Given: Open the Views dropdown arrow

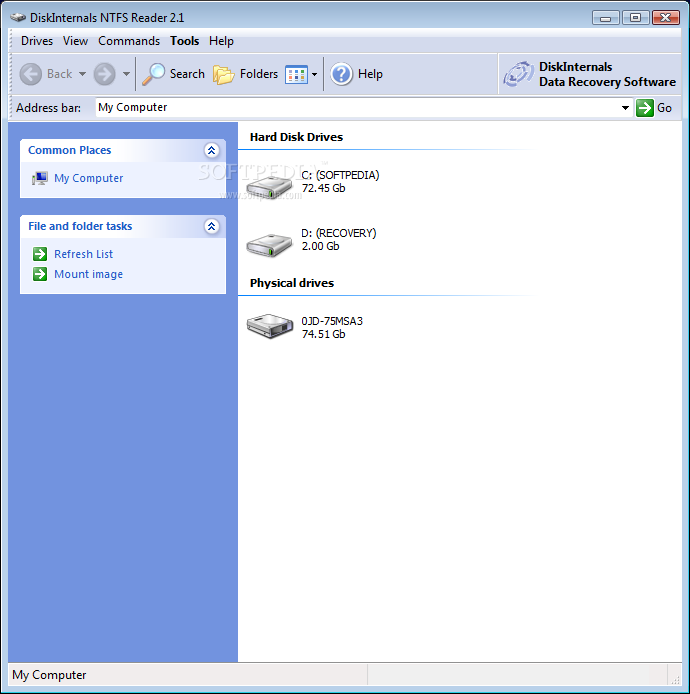Looking at the screenshot, I should coord(314,74).
